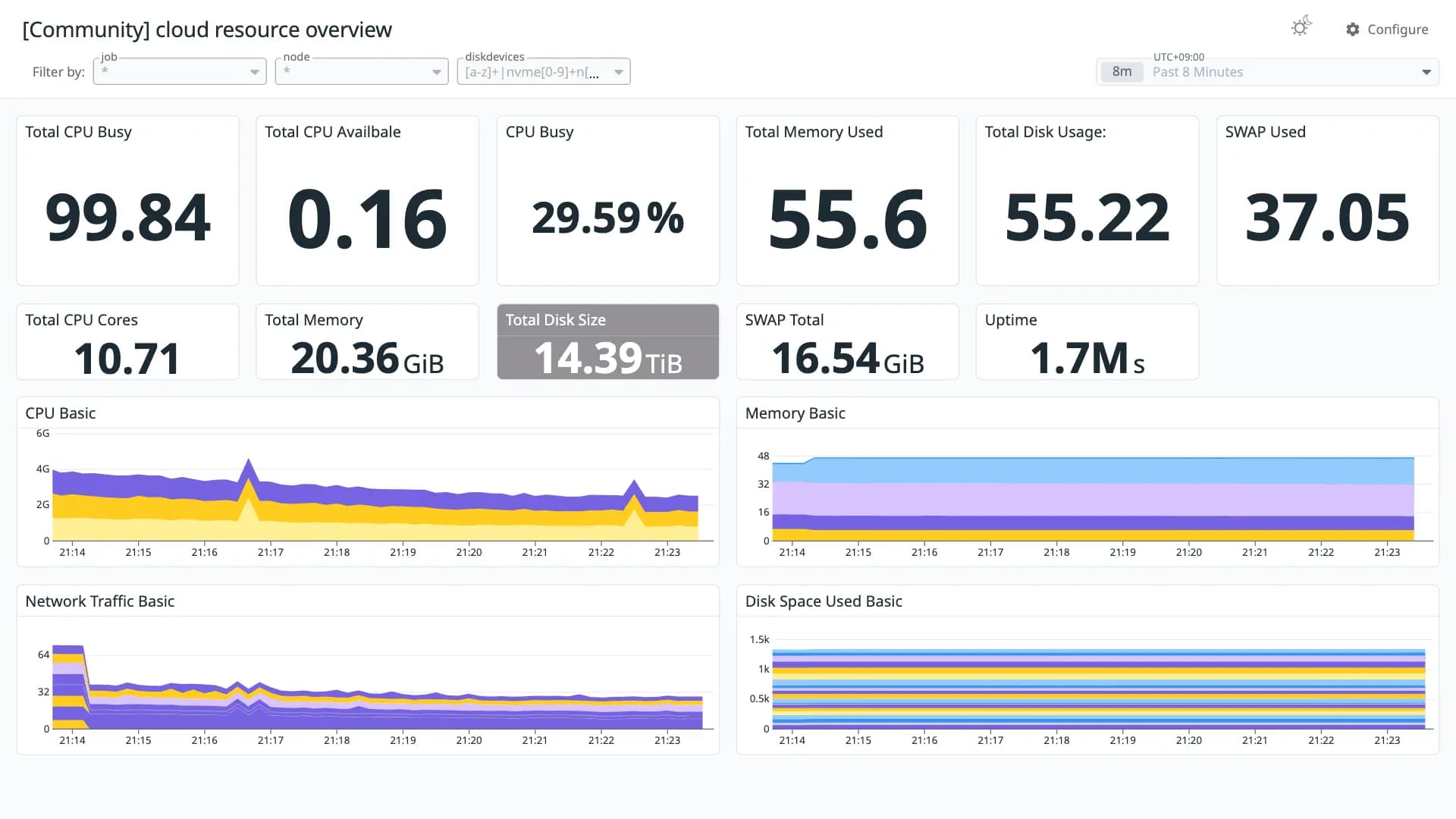
Task: Click the CPU Busy 29.59% value
Action: click(x=607, y=218)
